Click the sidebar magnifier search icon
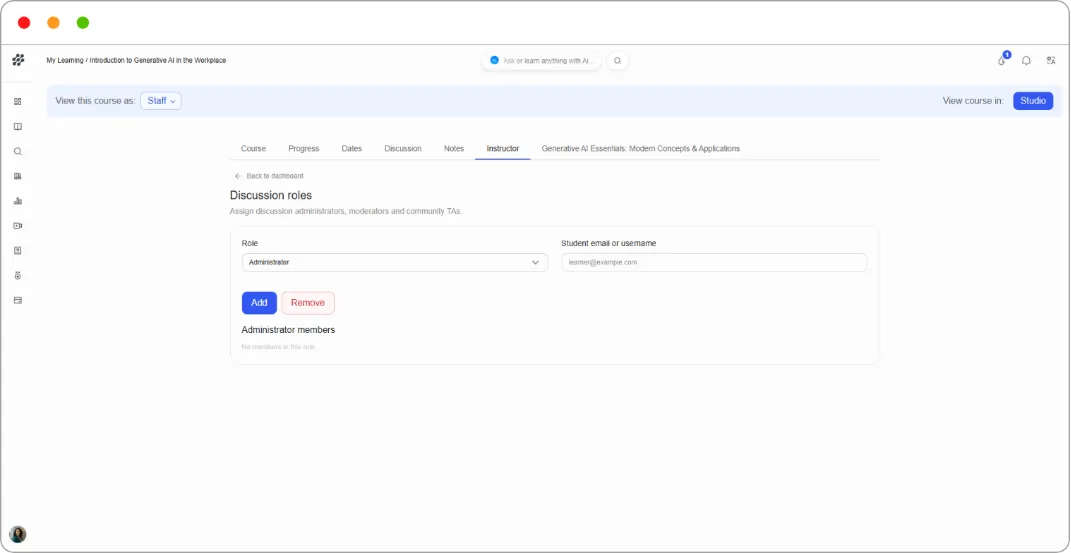 pyautogui.click(x=18, y=152)
